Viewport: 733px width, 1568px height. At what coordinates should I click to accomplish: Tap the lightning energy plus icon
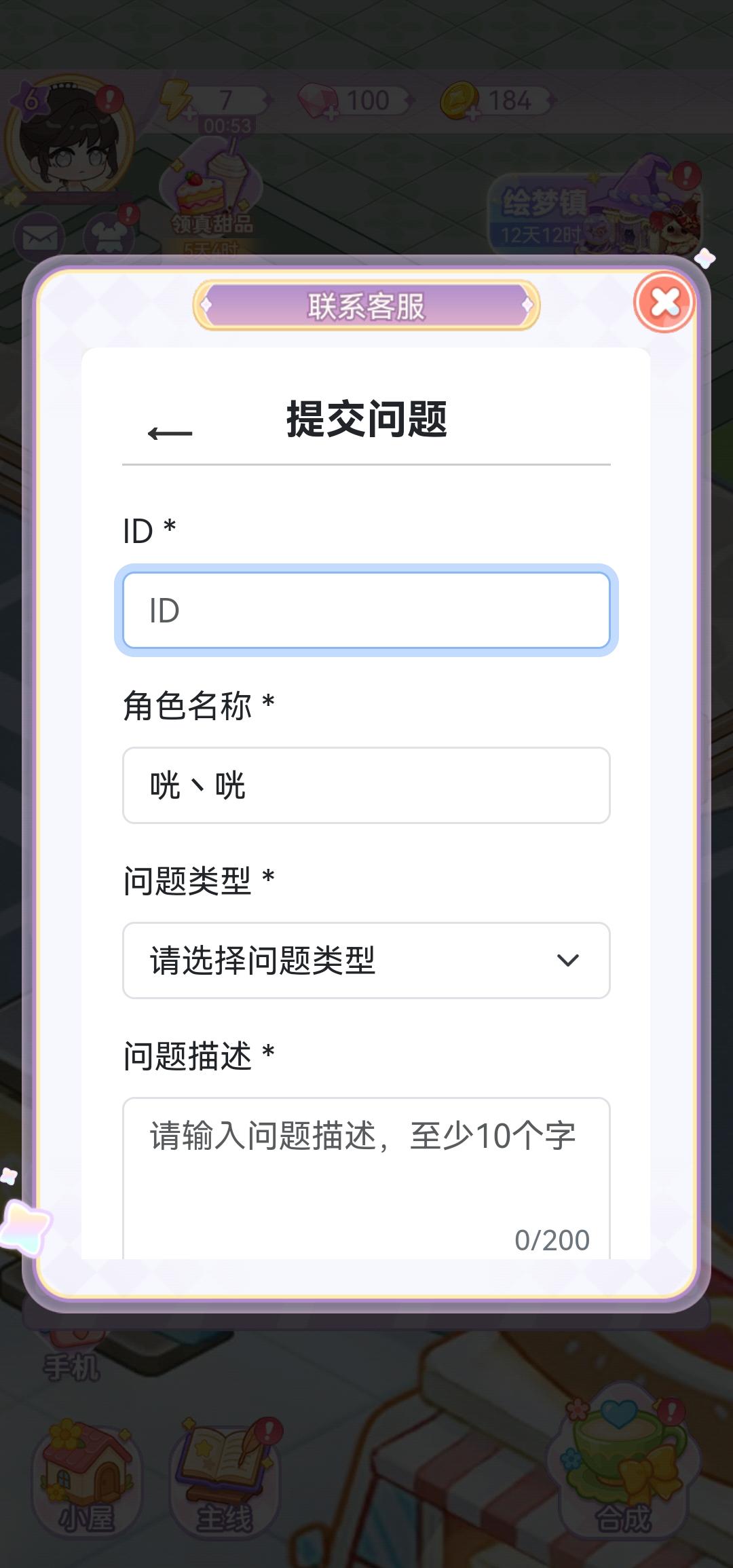(176, 100)
